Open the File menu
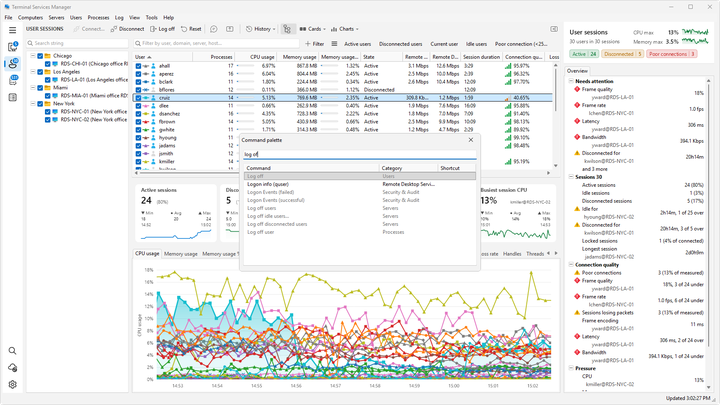Screen dimensions: 720x405 [x=8, y=17]
